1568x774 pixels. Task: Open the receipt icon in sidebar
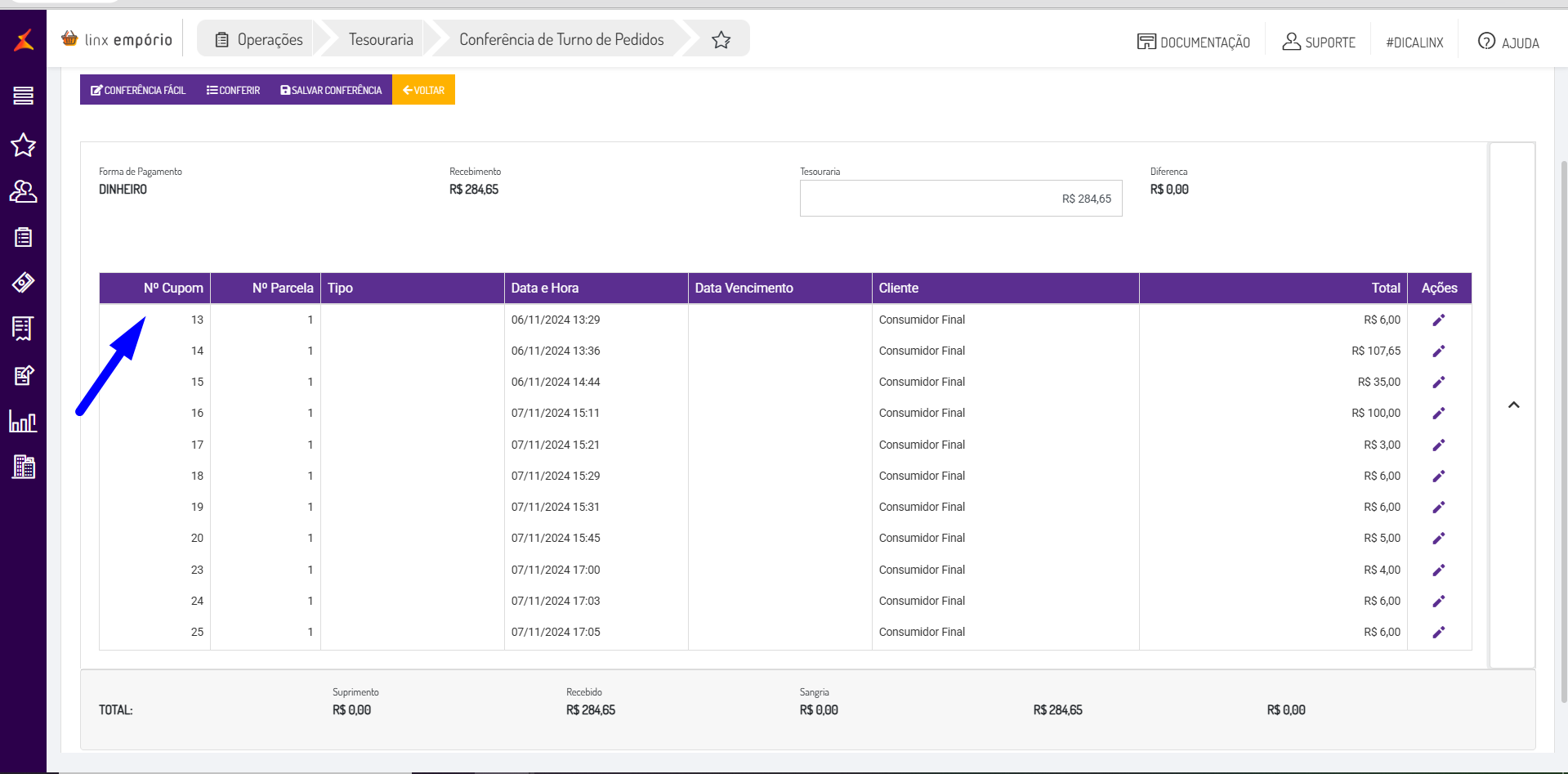[x=23, y=329]
